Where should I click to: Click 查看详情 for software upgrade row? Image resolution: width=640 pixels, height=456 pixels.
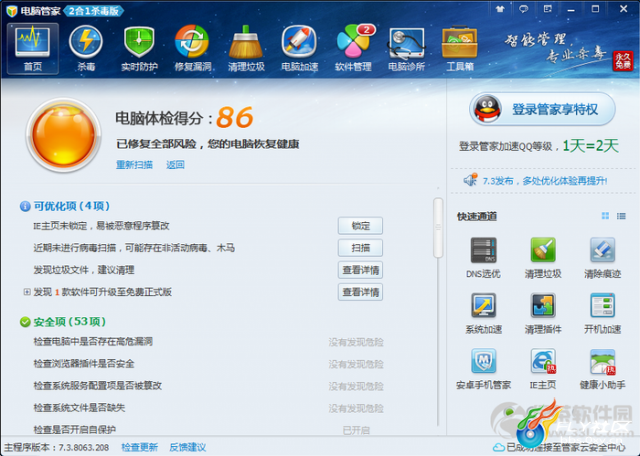tap(360, 292)
